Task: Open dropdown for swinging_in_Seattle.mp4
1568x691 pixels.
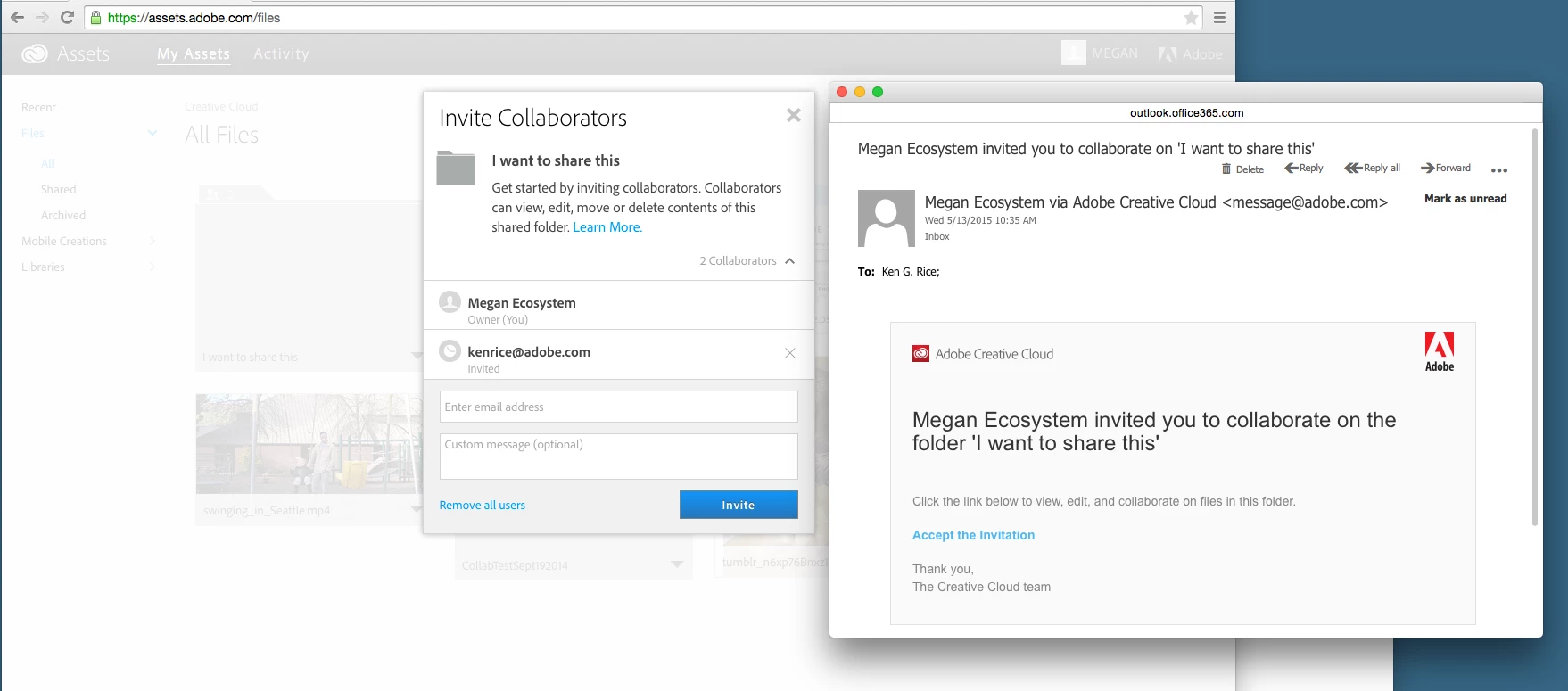Action: [416, 509]
